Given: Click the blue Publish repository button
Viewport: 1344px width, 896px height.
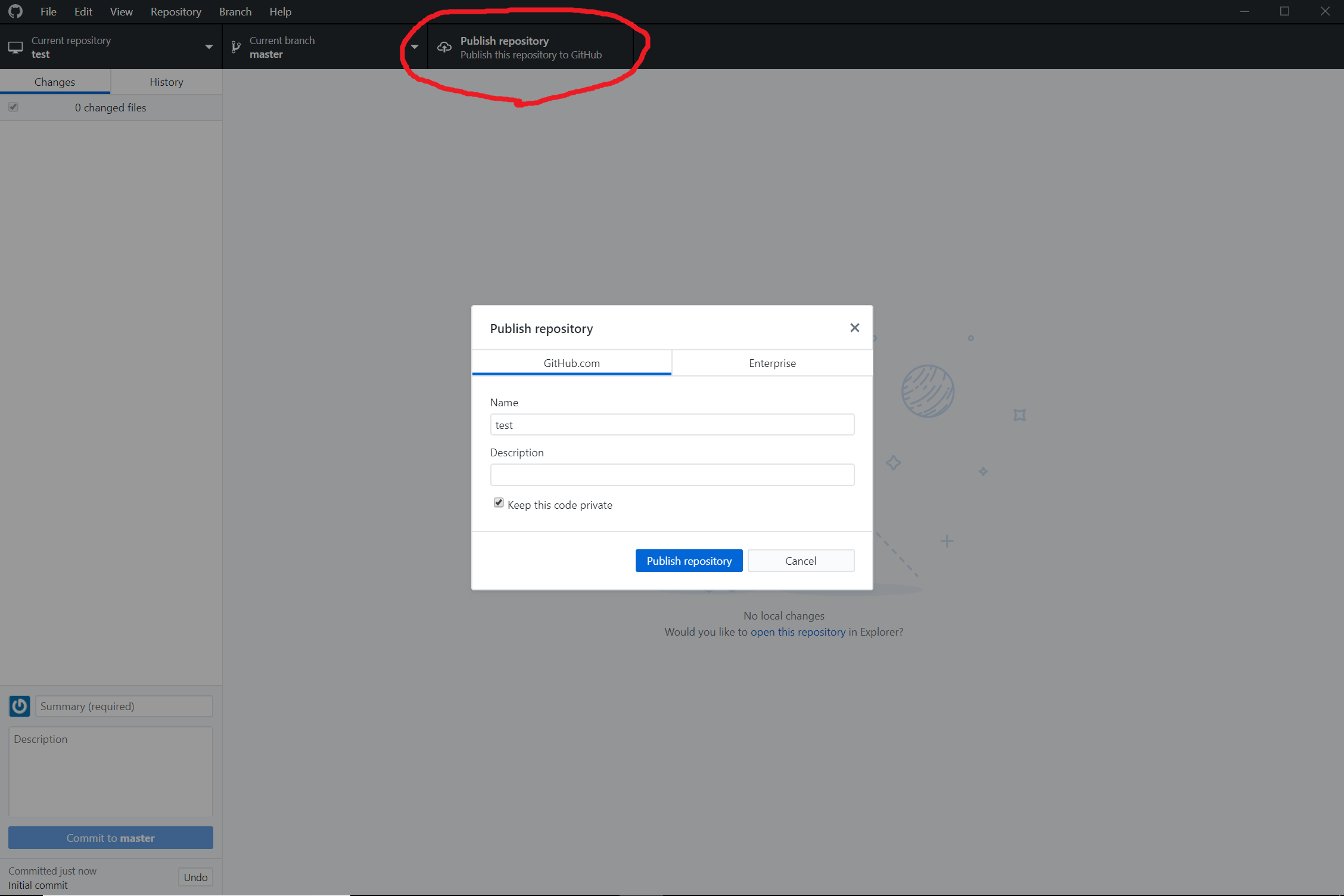Looking at the screenshot, I should pyautogui.click(x=689, y=561).
